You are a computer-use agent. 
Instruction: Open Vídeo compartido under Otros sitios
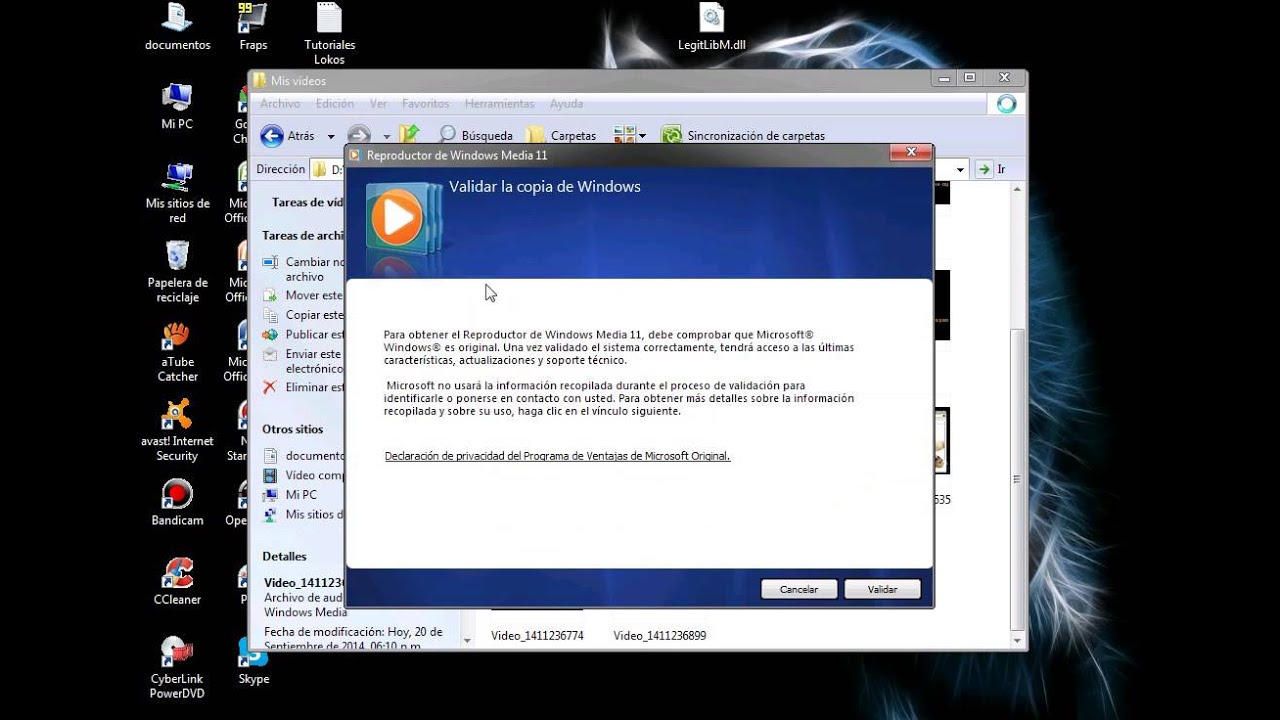coord(305,475)
